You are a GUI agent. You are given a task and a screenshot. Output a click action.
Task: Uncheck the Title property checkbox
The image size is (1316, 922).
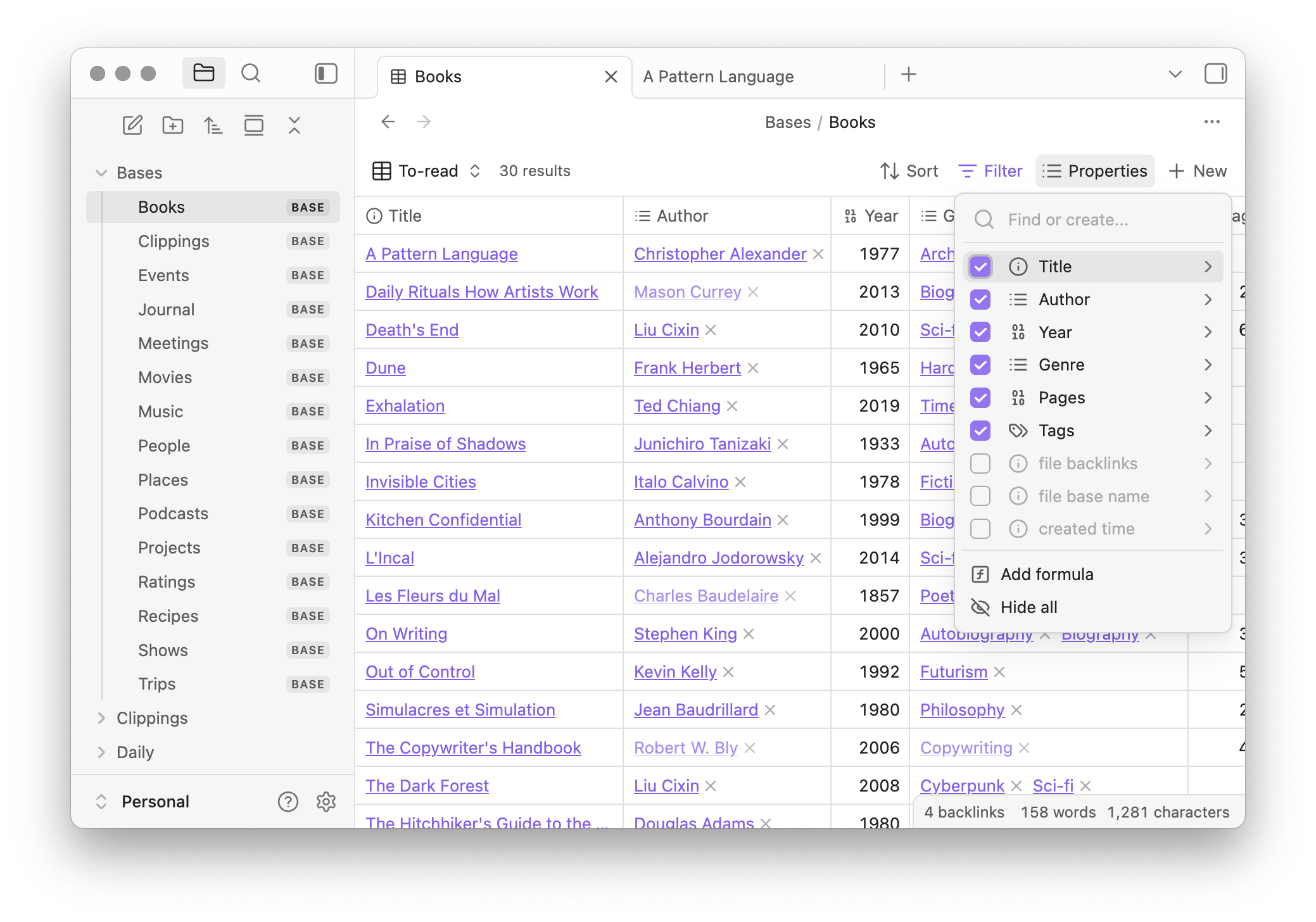click(x=980, y=267)
